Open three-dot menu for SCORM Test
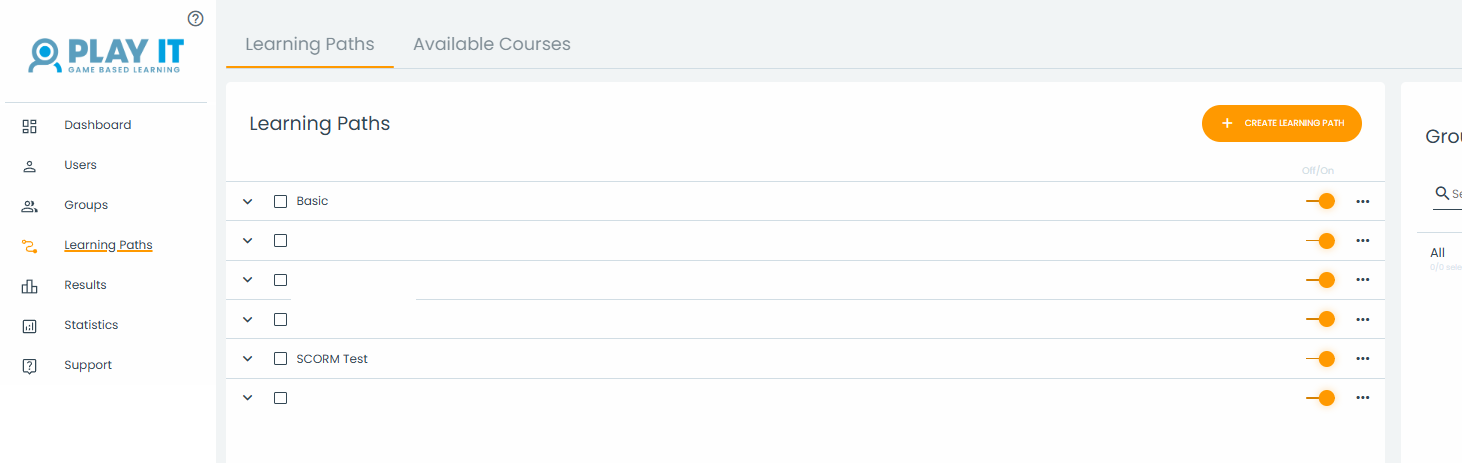Image resolution: width=1462 pixels, height=463 pixels. [1362, 359]
